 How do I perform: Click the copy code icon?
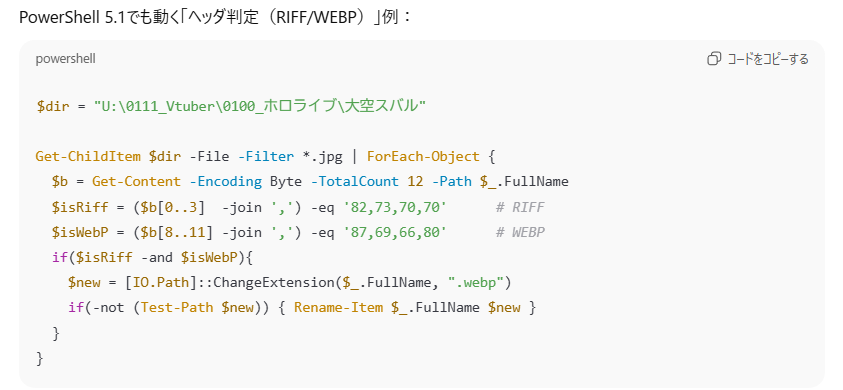[x=713, y=59]
